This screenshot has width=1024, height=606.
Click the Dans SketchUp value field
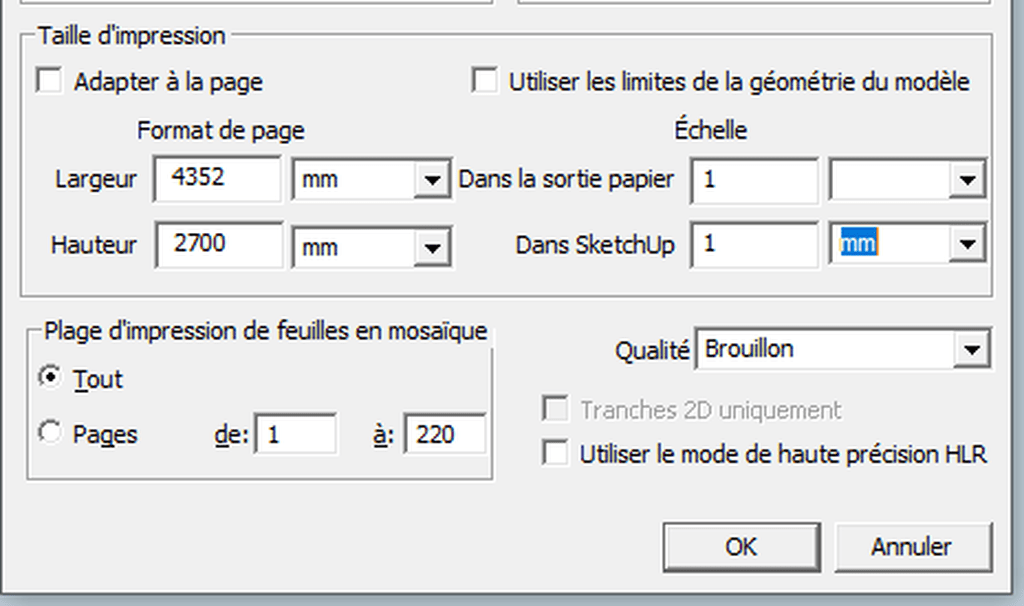pyautogui.click(x=754, y=244)
